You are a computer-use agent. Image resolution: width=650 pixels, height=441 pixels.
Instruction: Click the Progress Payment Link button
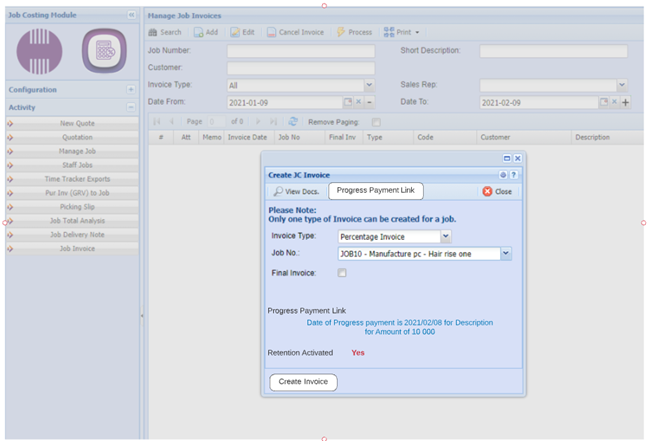click(x=376, y=190)
